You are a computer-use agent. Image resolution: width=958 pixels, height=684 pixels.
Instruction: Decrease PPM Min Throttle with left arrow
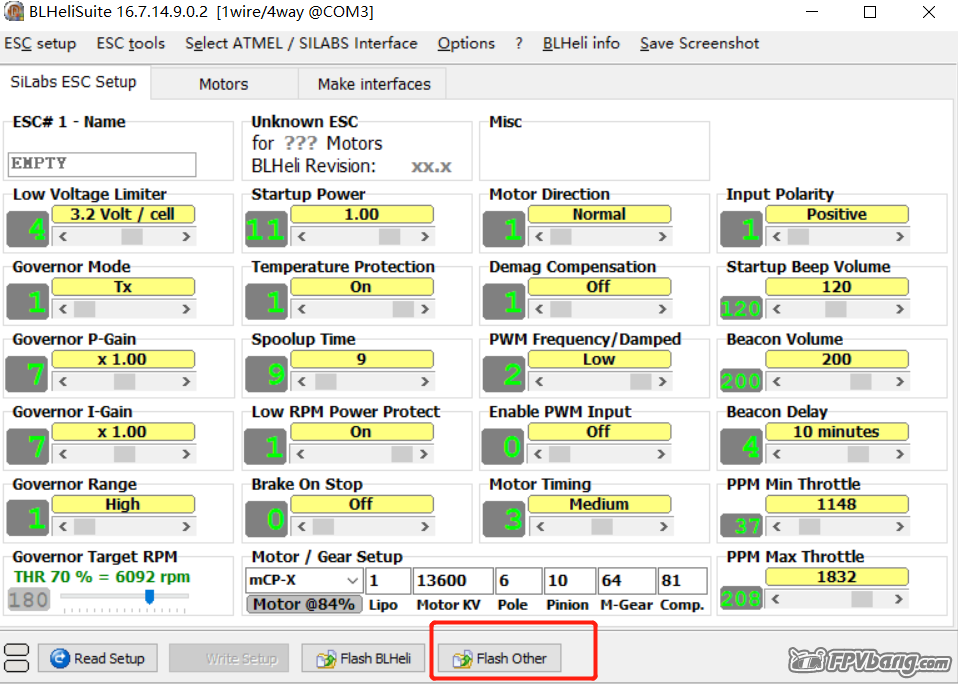pyautogui.click(x=777, y=526)
